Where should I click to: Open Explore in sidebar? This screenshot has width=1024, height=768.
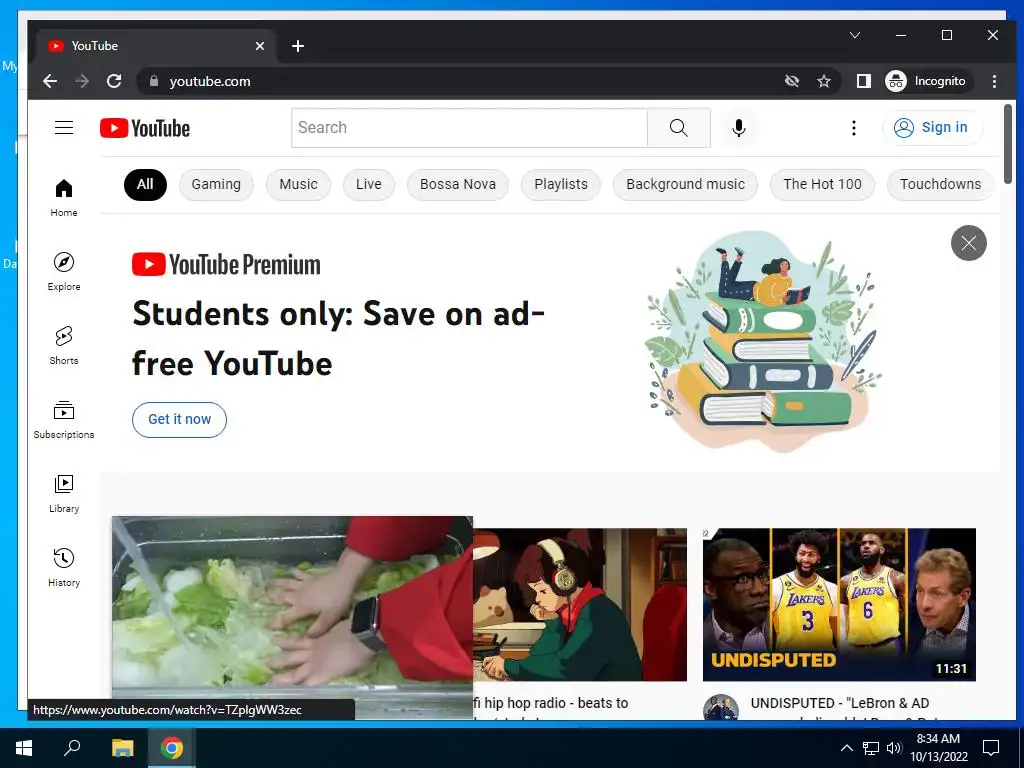pos(63,271)
